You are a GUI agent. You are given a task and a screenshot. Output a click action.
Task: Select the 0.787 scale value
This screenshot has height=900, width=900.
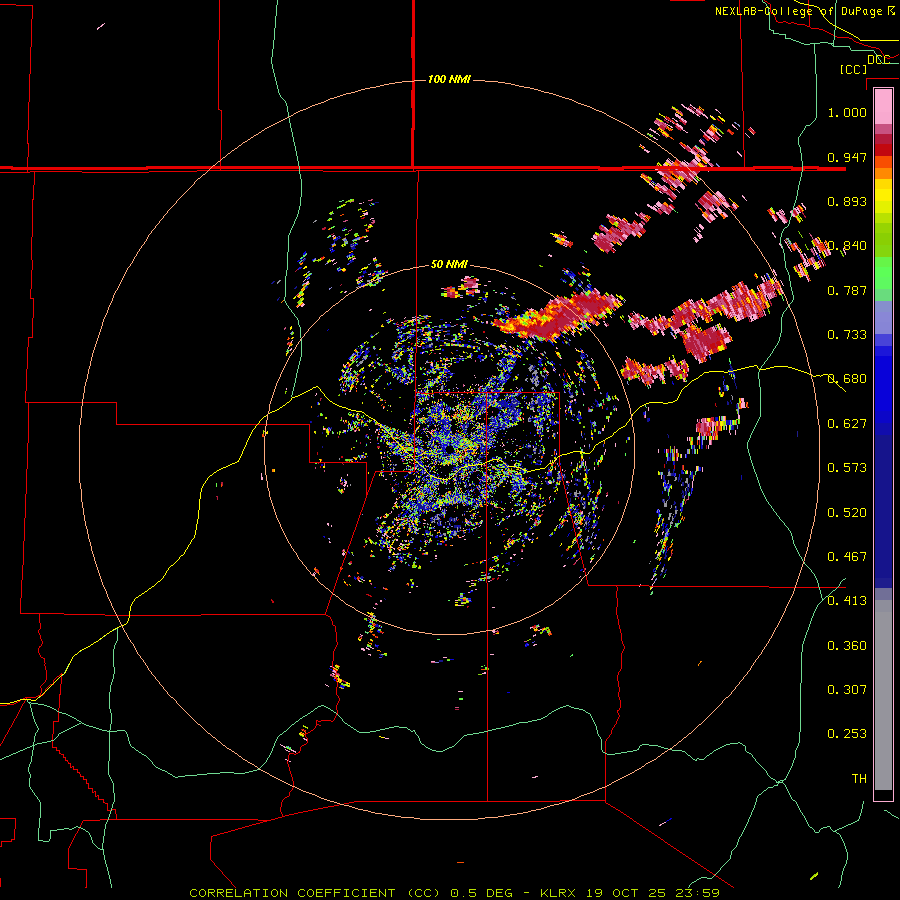pyautogui.click(x=847, y=290)
